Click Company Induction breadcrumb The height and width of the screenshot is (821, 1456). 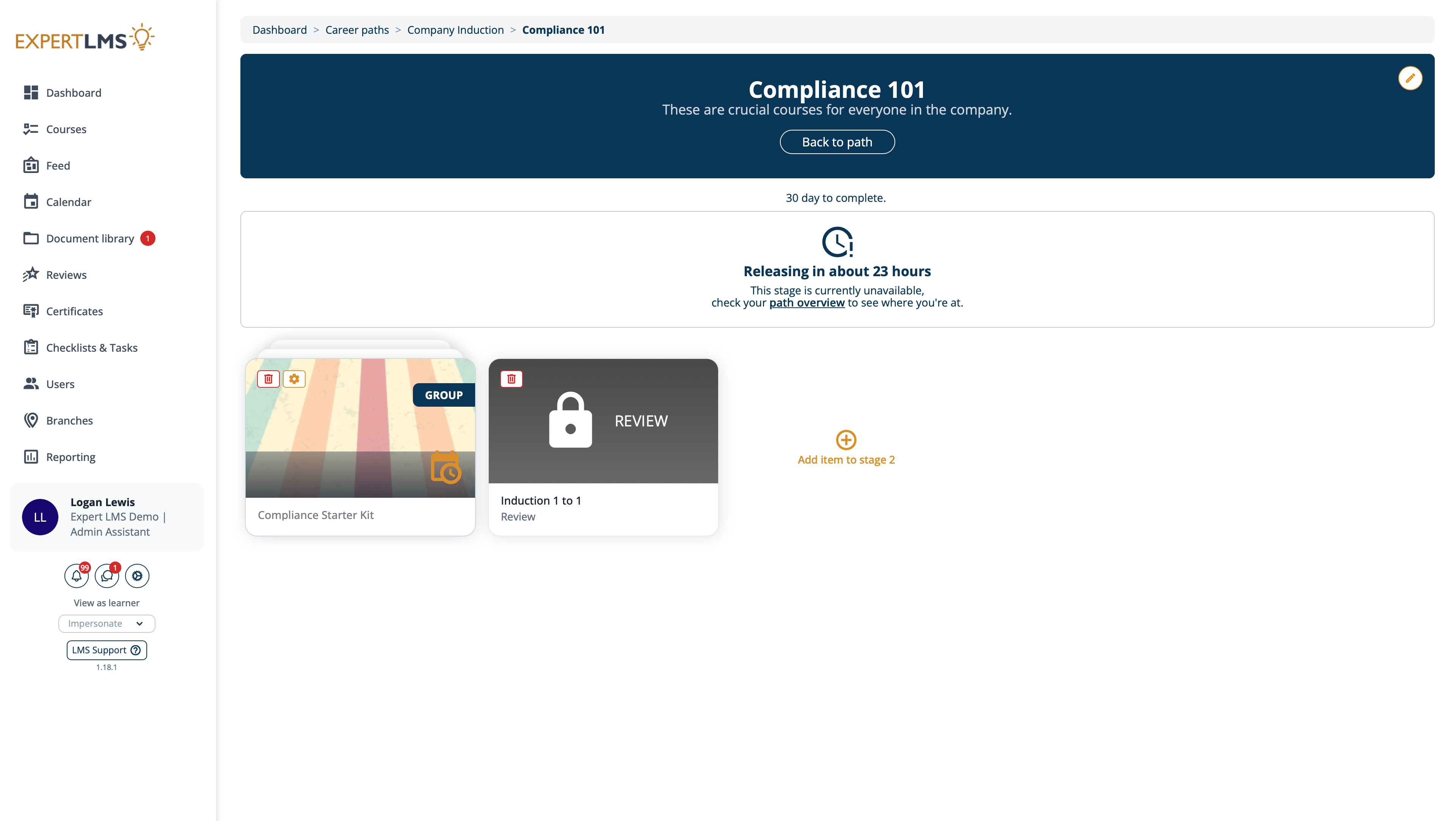point(455,30)
